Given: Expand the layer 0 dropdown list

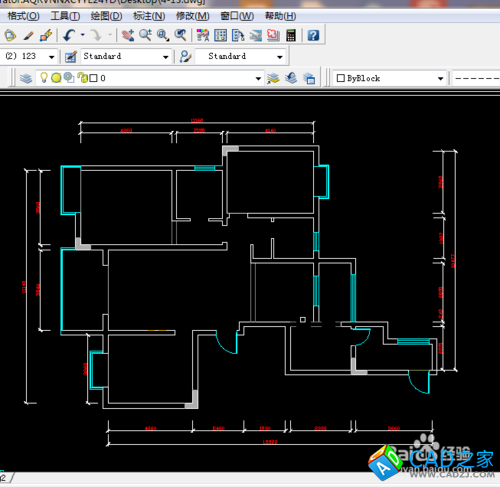Looking at the screenshot, I should [258, 79].
